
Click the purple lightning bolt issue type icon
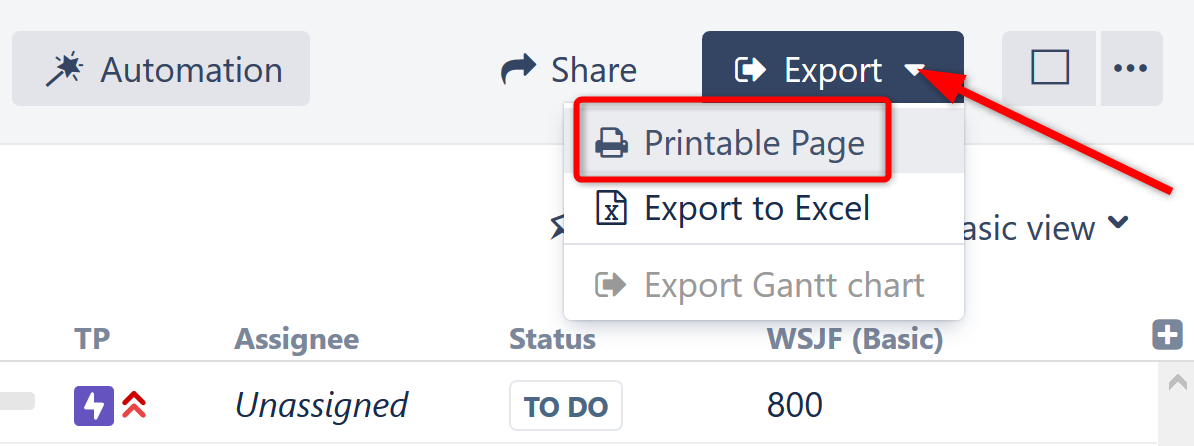[x=94, y=405]
